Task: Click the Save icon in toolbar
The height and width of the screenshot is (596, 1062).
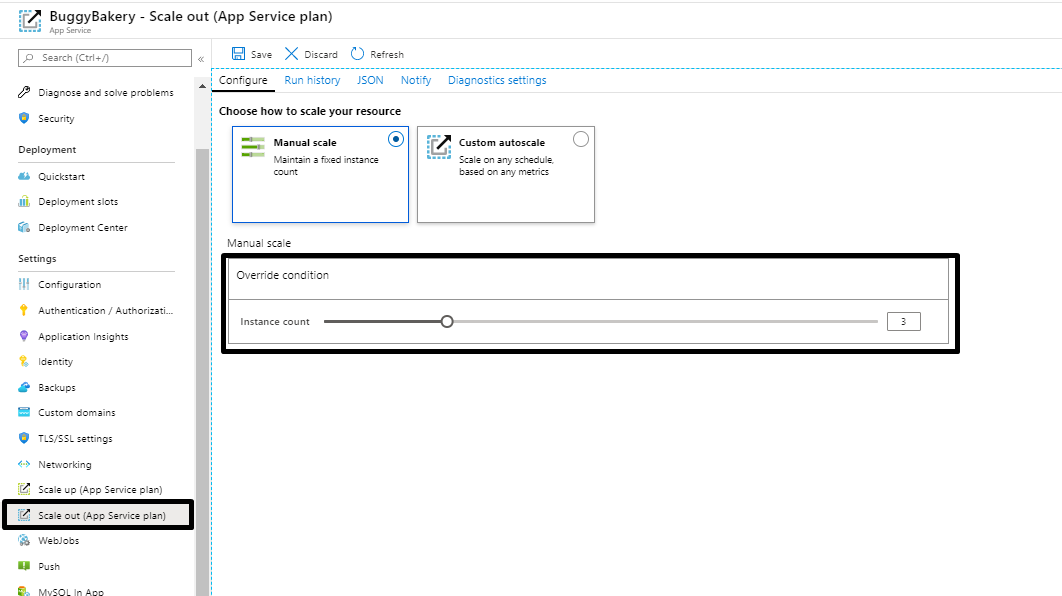Action: (239, 54)
